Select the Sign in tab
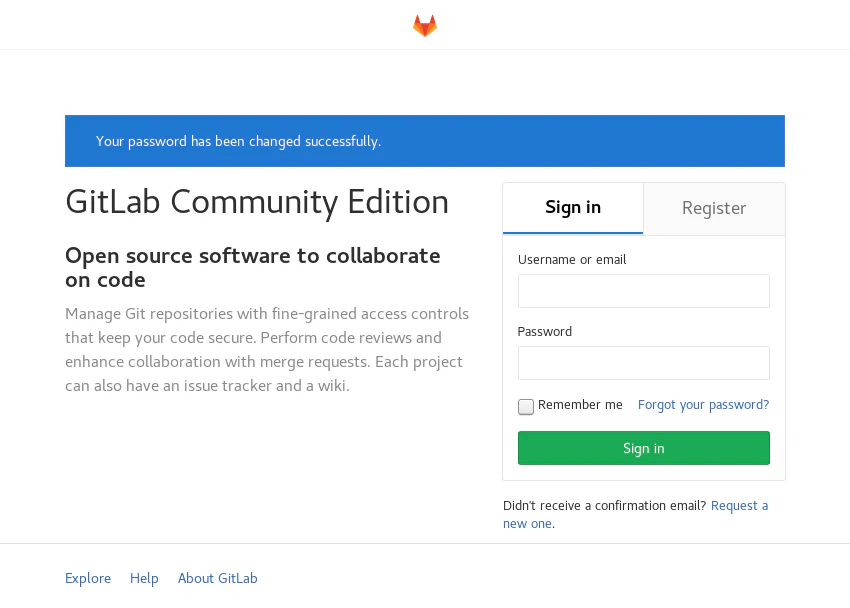 [573, 208]
